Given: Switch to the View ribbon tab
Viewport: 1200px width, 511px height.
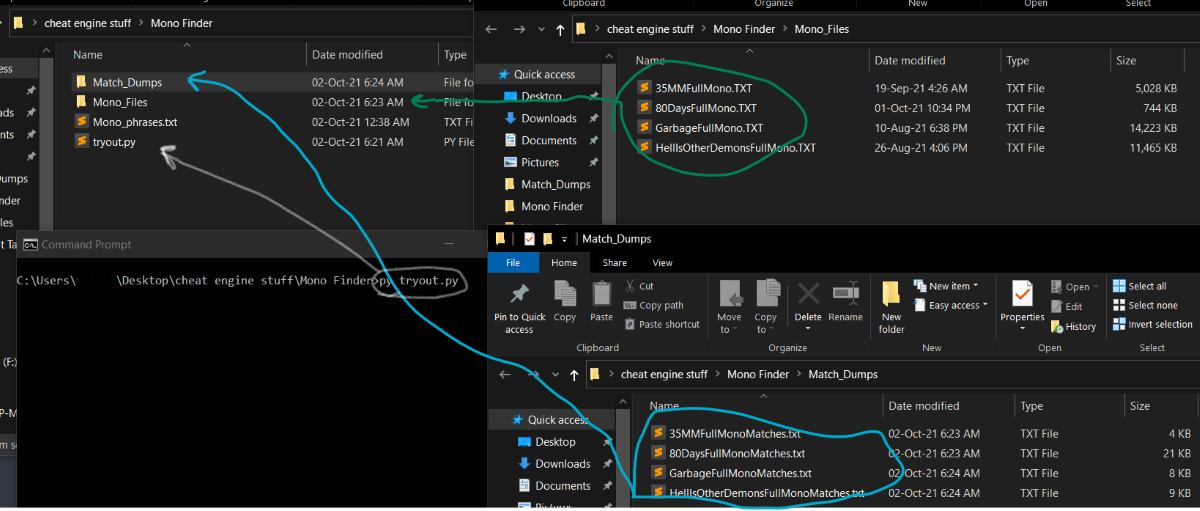Looking at the screenshot, I should 662,262.
